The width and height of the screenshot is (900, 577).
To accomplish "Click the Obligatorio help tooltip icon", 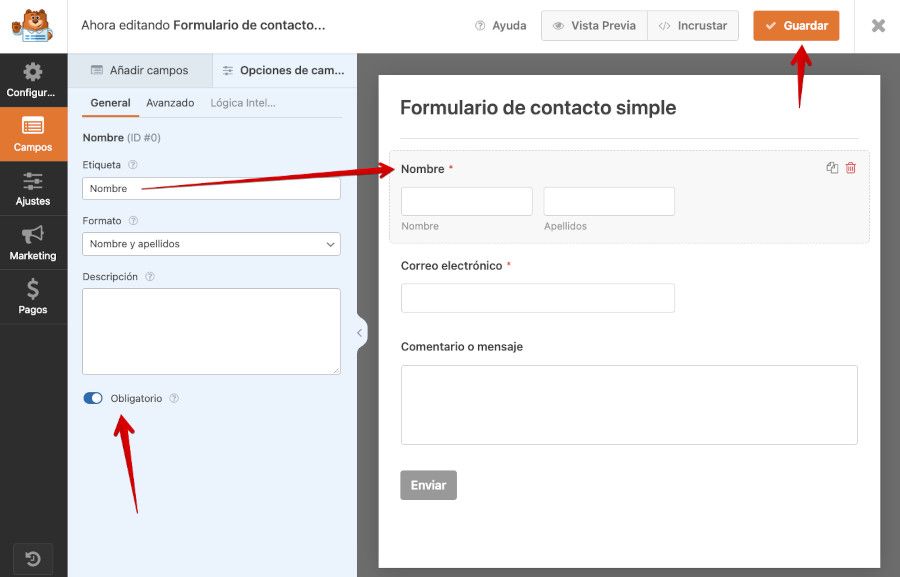I will click(x=174, y=398).
